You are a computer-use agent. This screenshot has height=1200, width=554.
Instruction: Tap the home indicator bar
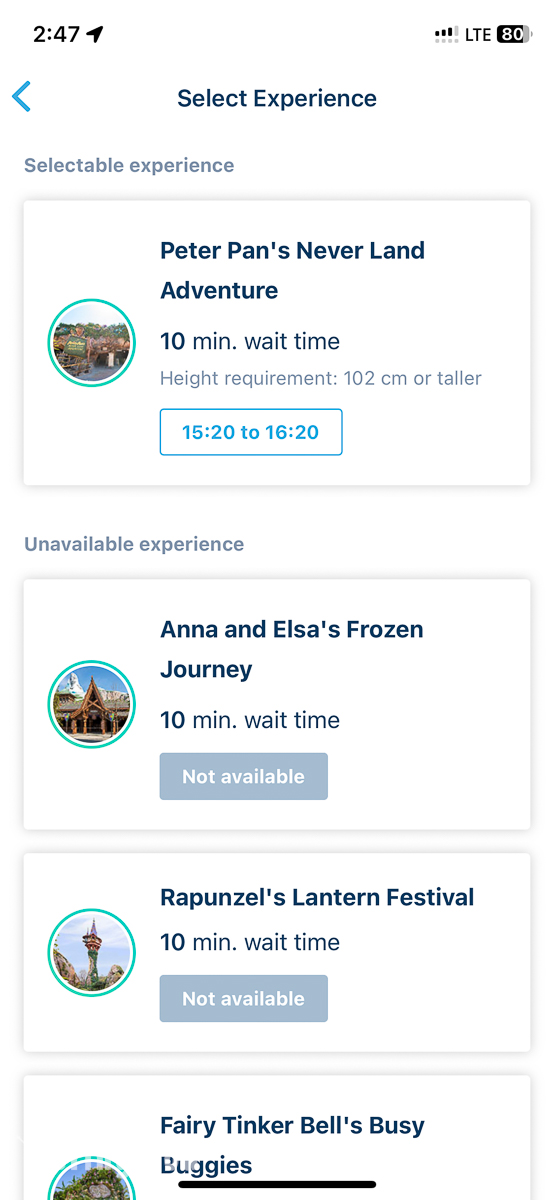click(x=277, y=1184)
